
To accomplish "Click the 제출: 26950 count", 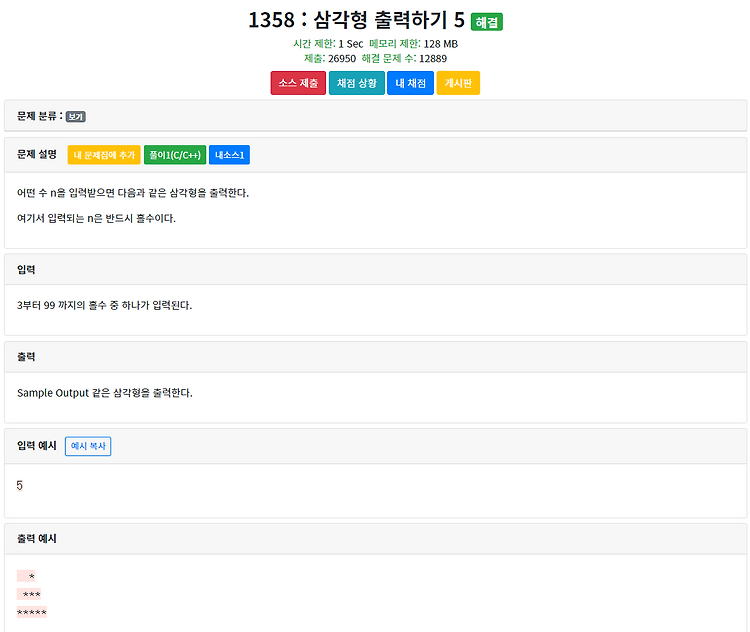I will pyautogui.click(x=330, y=59).
